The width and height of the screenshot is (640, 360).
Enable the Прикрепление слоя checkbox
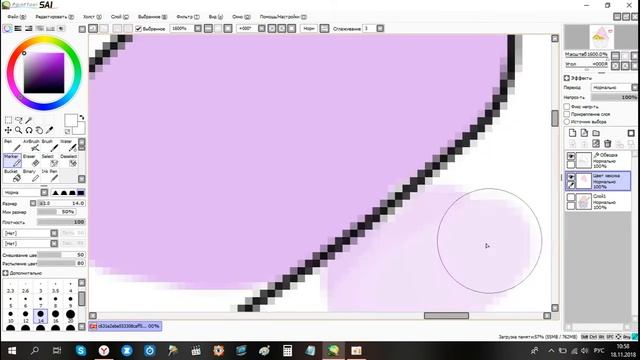(x=567, y=114)
